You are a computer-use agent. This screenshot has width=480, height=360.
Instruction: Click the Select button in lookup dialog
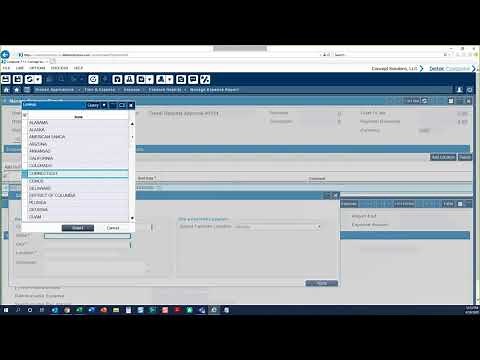pos(78,228)
